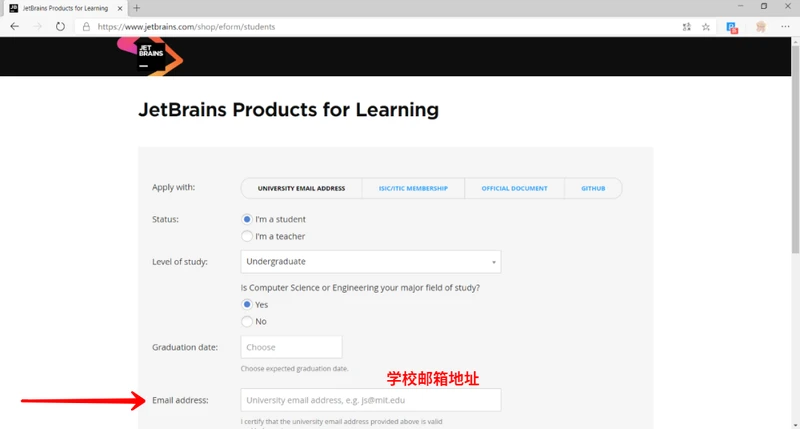
Task: Select the I'm a student radio button
Action: [x=247, y=219]
